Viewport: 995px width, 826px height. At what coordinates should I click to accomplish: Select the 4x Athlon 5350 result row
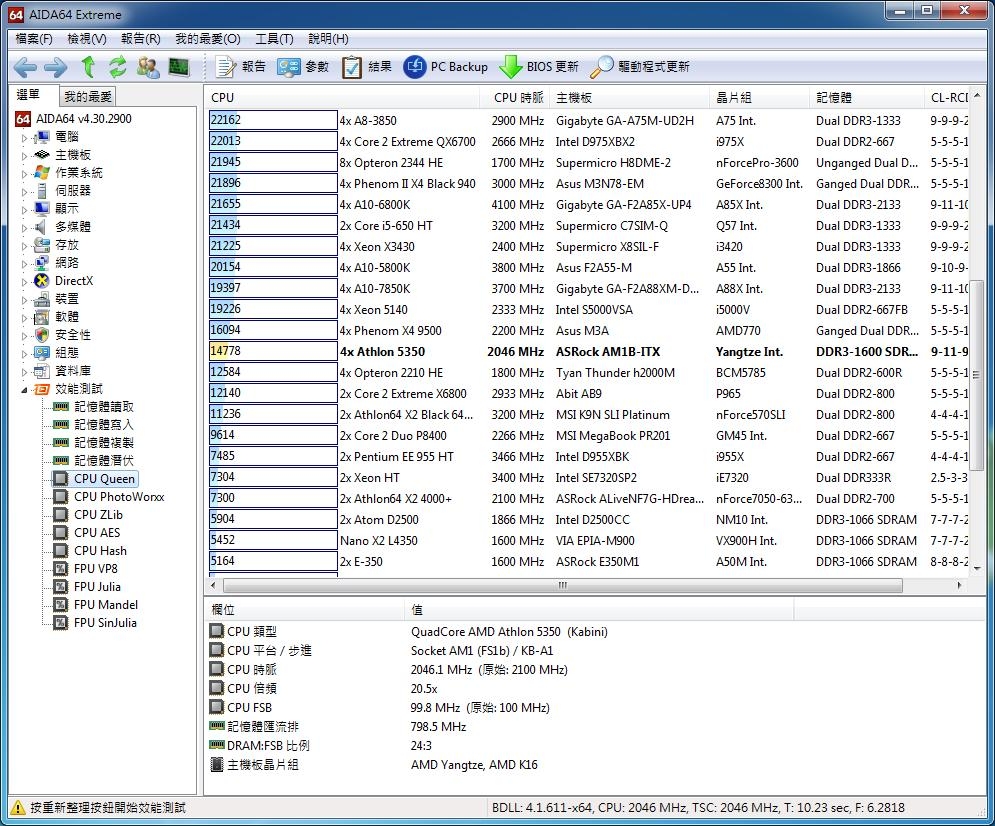[x=588, y=351]
